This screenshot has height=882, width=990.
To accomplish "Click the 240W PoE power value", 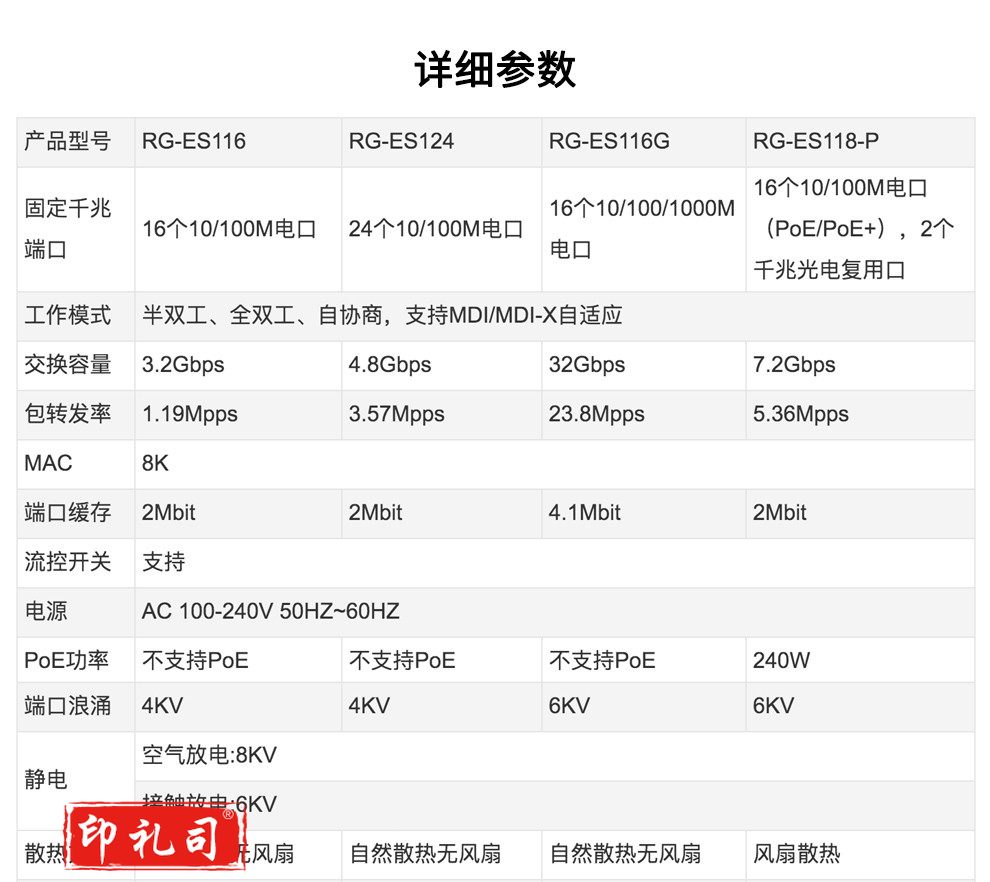I will 781,660.
